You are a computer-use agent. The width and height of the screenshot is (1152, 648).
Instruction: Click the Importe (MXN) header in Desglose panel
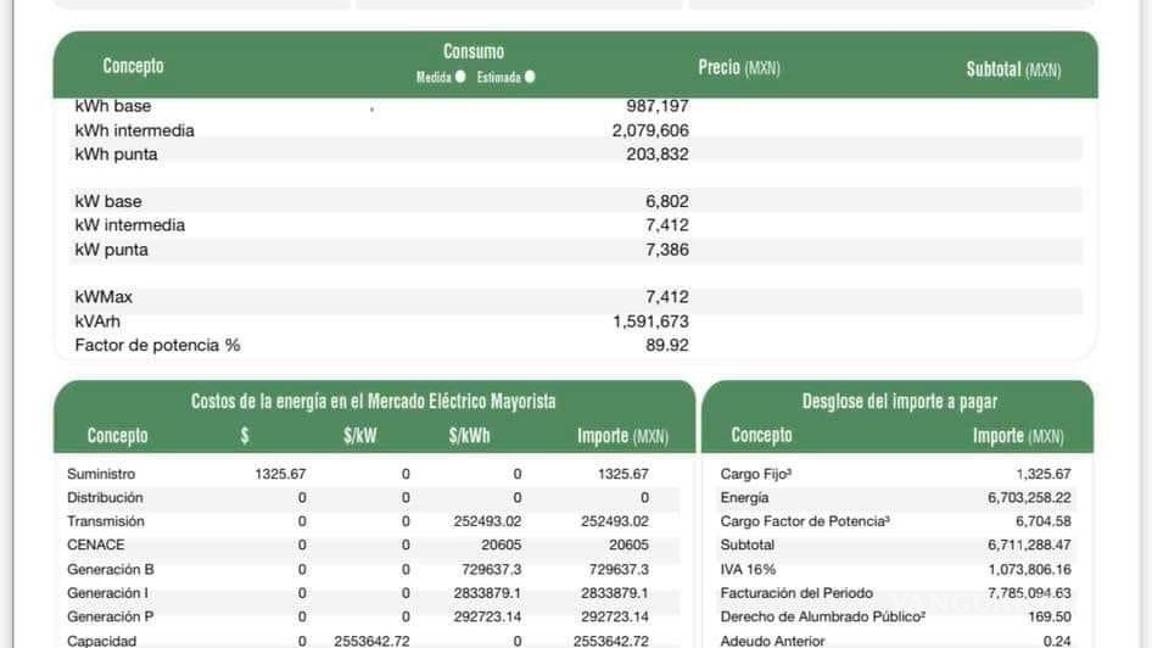click(x=1020, y=436)
